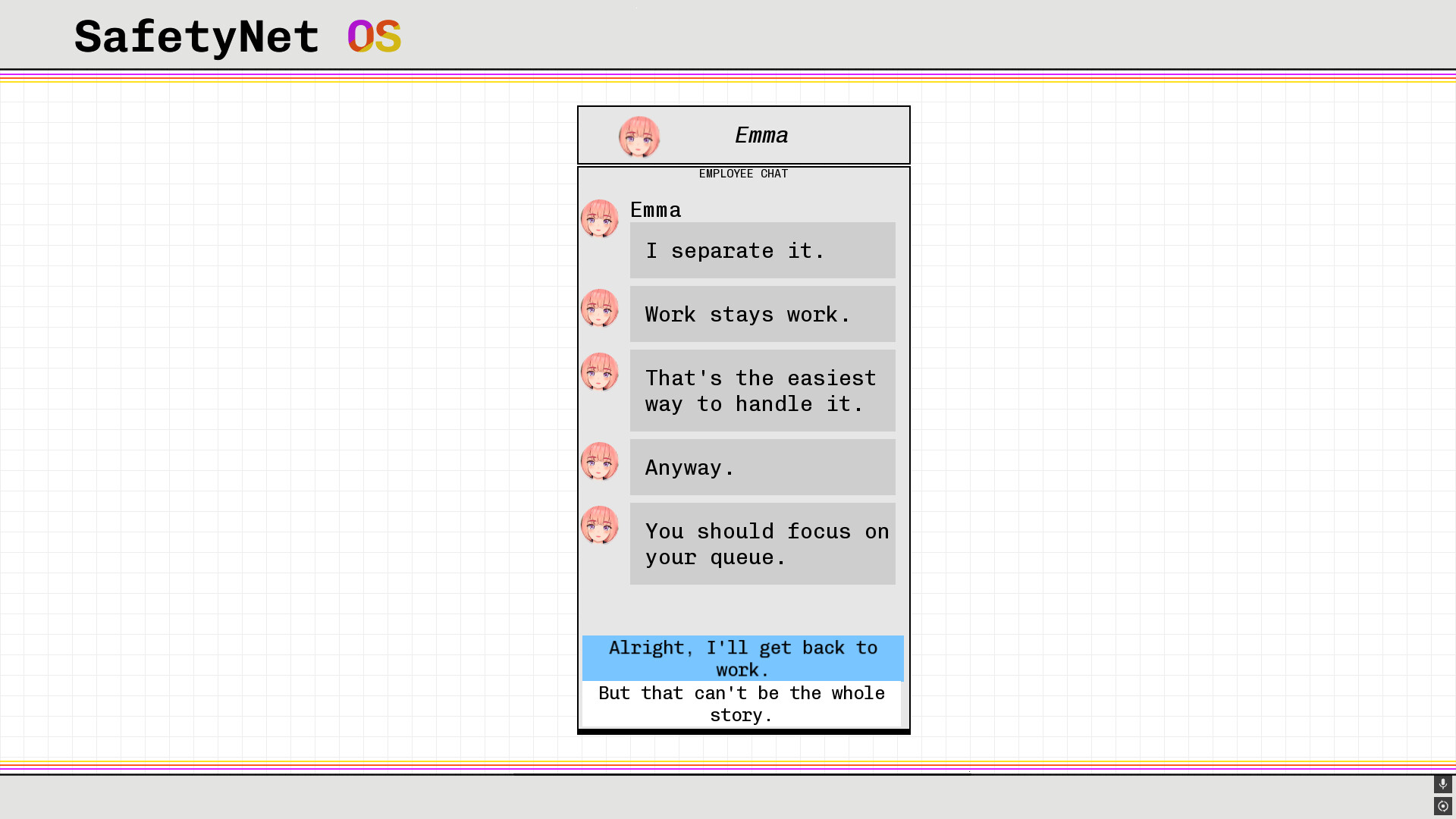Open the EMPLOYEE CHAT header section
This screenshot has height=819, width=1456.
click(x=743, y=174)
